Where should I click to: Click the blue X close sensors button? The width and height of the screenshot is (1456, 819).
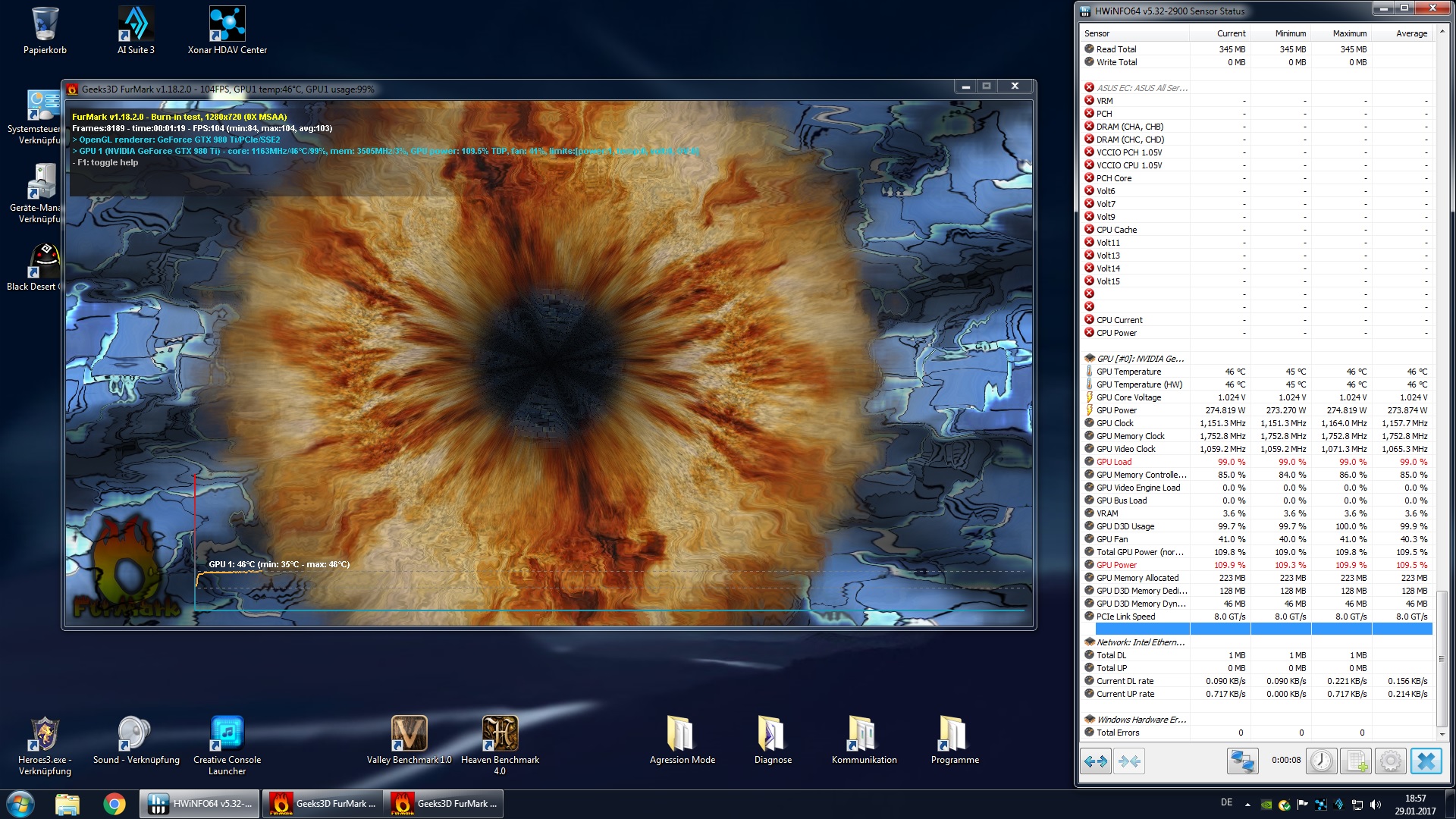(x=1426, y=761)
